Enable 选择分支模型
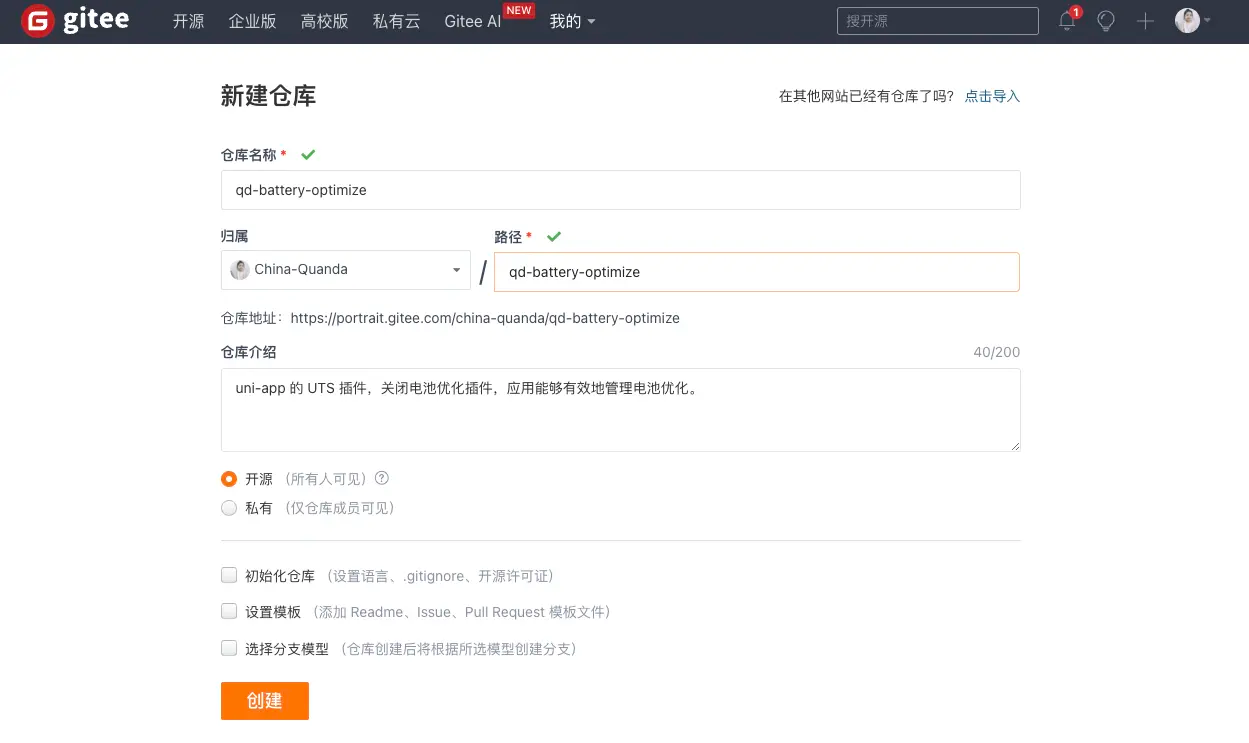The height and width of the screenshot is (743, 1249). [228, 648]
